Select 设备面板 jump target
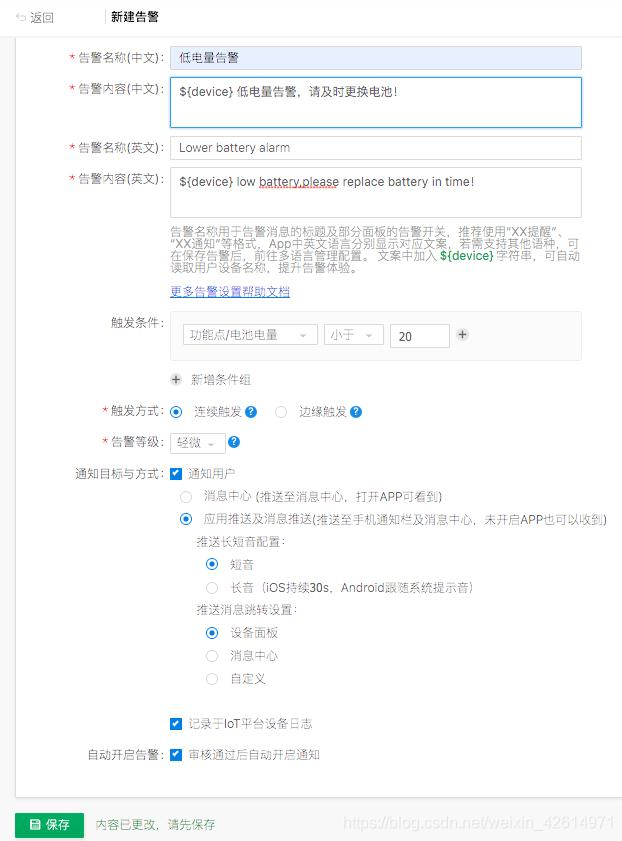Image resolution: width=622 pixels, height=841 pixels. pos(212,633)
